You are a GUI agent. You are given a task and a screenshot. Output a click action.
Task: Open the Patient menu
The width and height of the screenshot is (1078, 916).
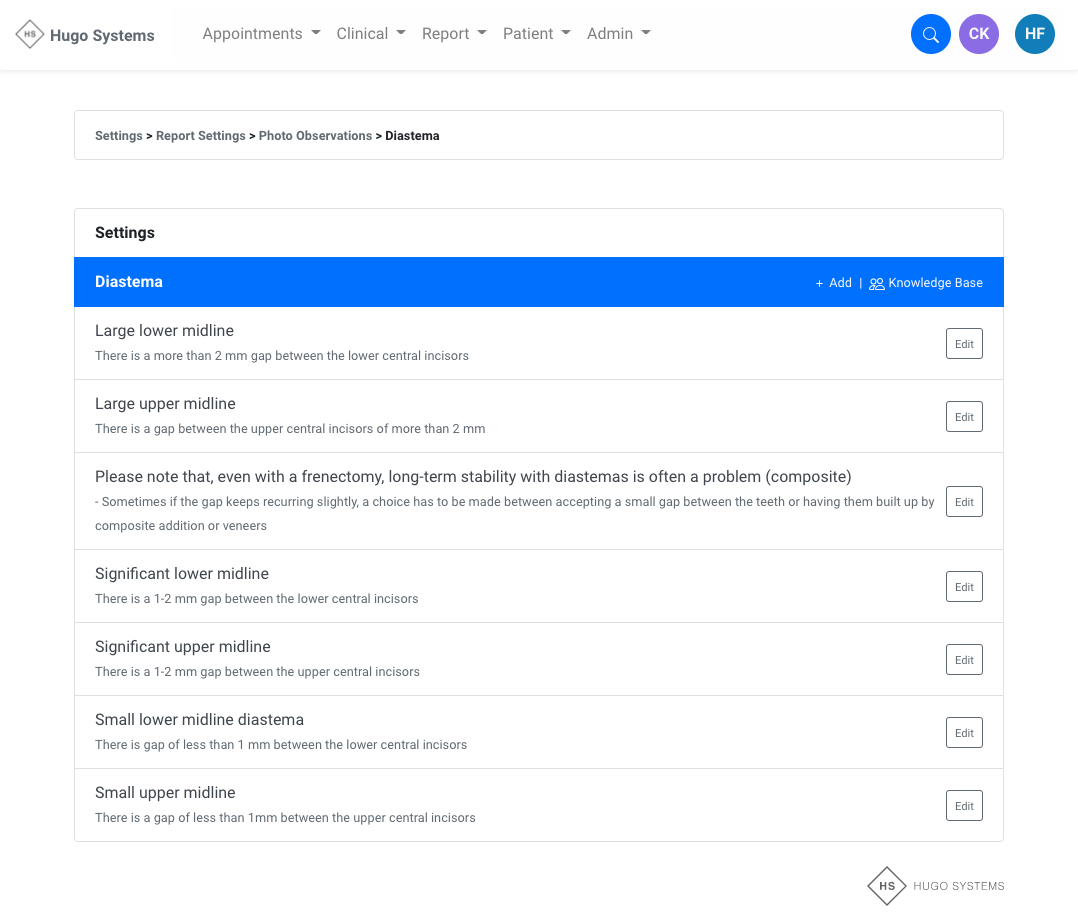pyautogui.click(x=537, y=34)
